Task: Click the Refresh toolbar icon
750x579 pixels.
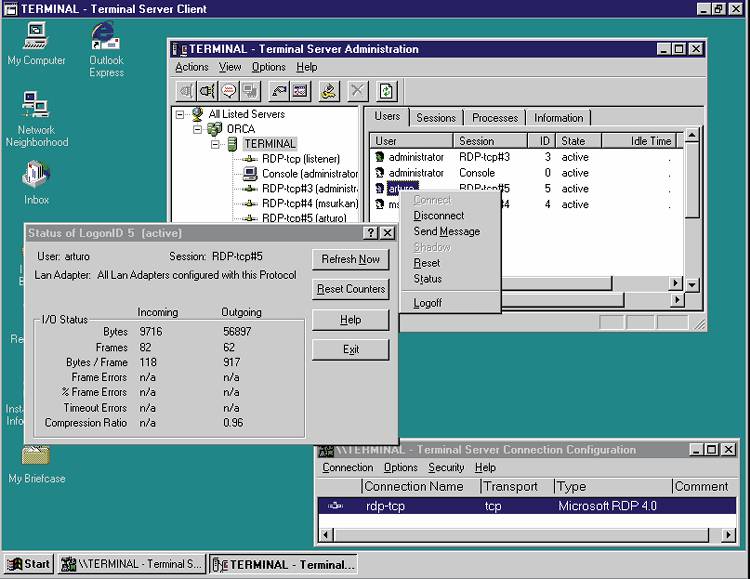Action: pyautogui.click(x=387, y=91)
